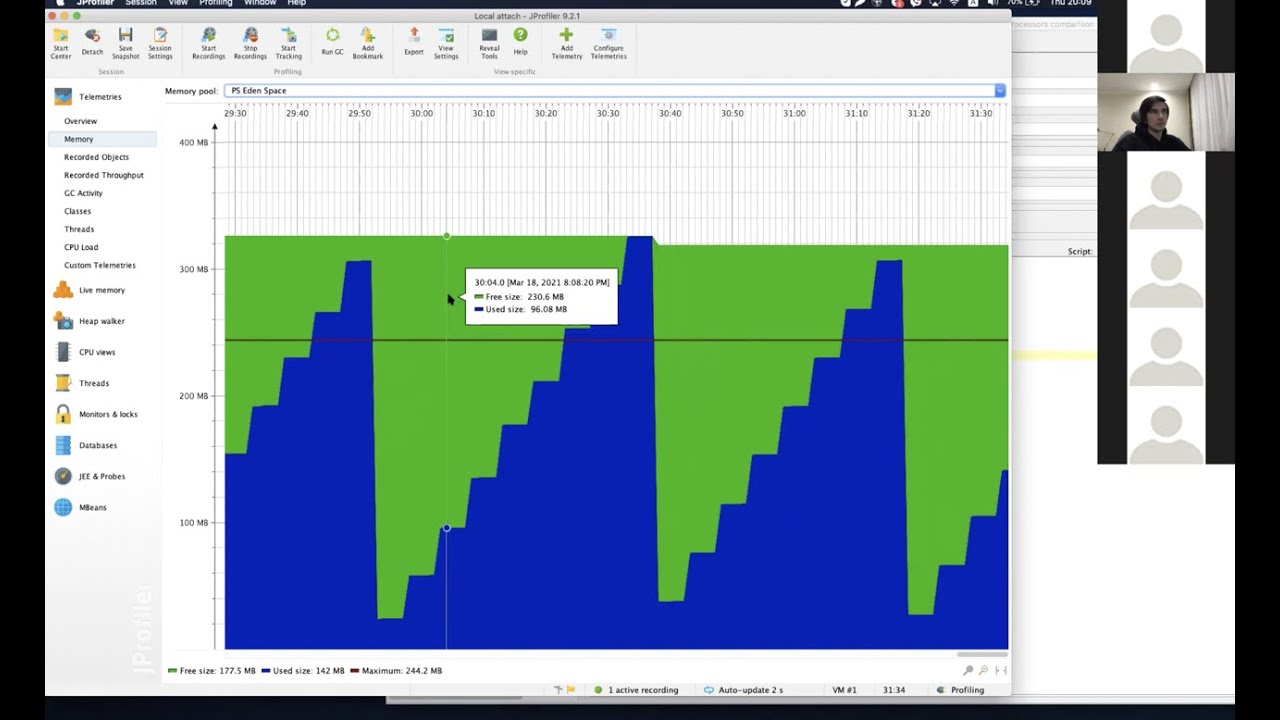Open the Help menu in menu bar
This screenshot has height=720, width=1280.
(x=297, y=3)
